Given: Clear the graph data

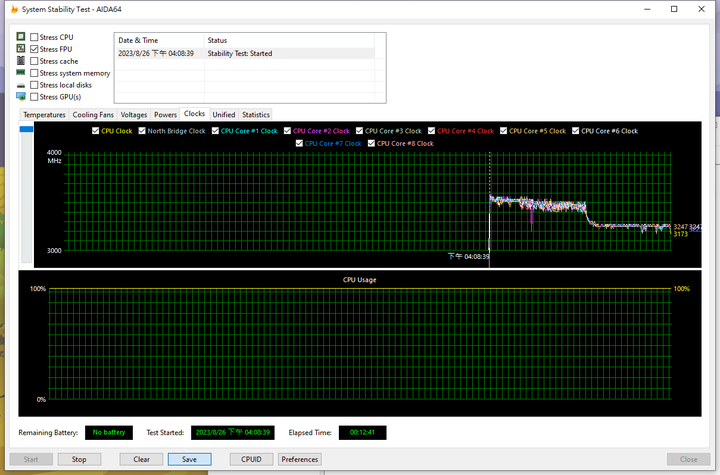Looking at the screenshot, I should (x=141, y=459).
